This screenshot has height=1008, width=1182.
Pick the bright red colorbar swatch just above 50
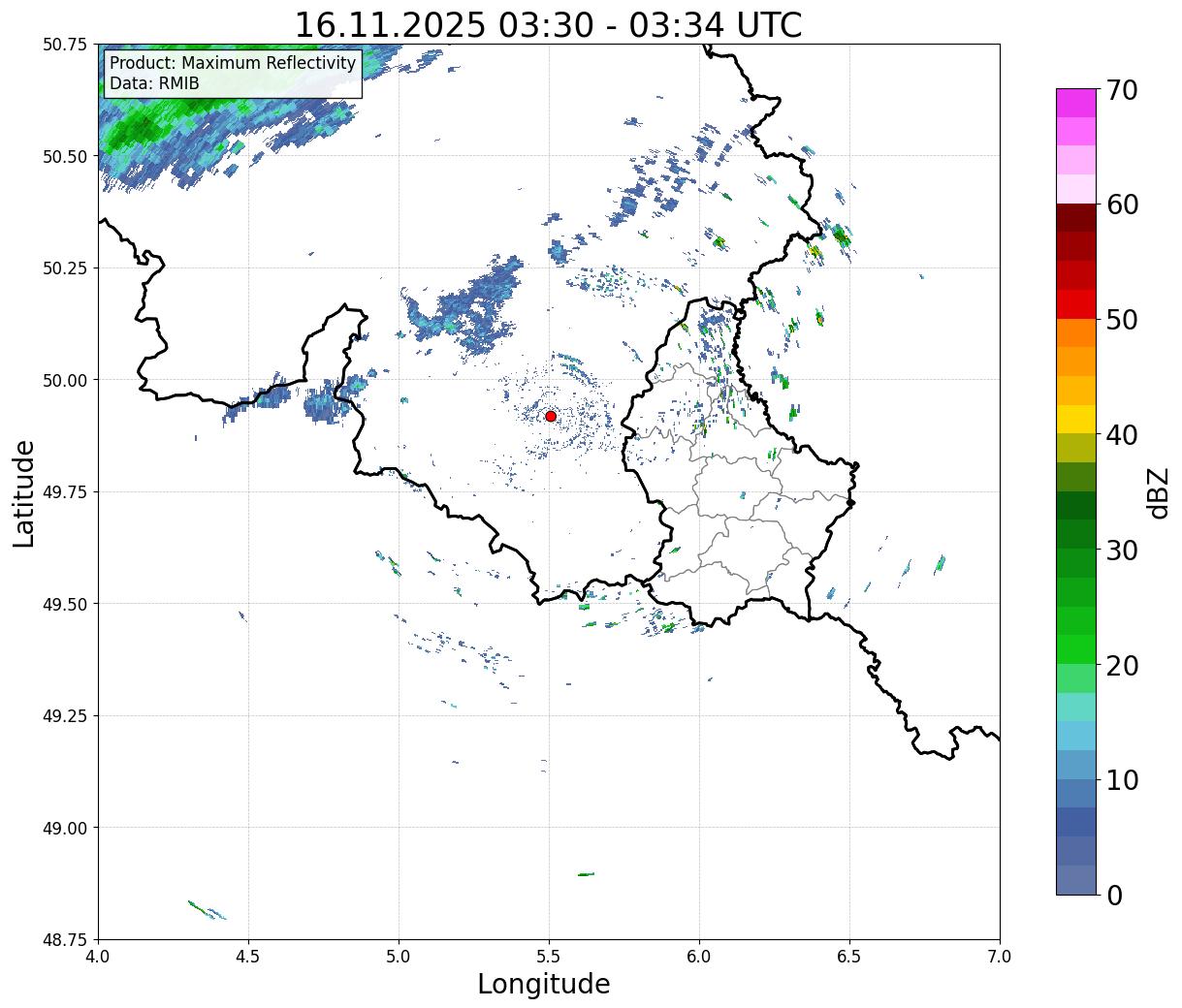pos(1076,304)
